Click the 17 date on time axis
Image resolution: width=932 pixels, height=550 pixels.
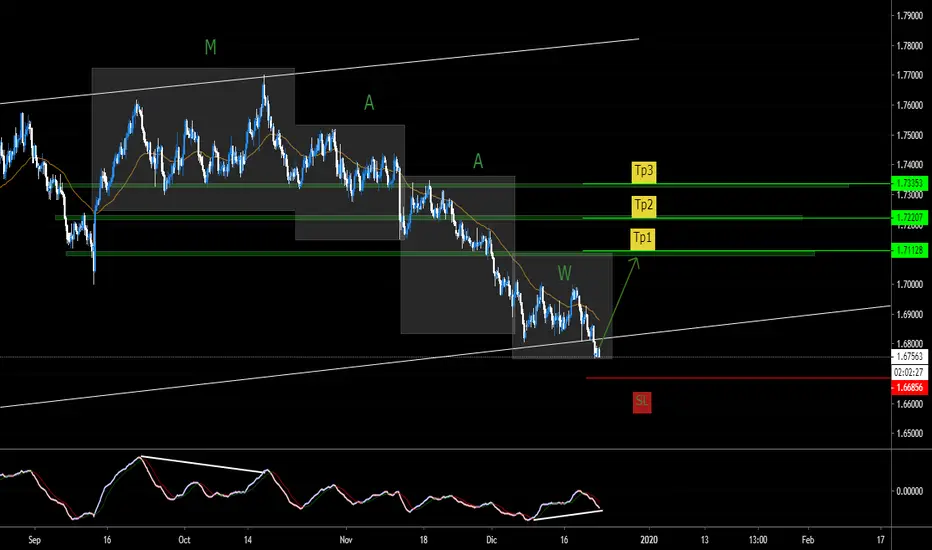tap(880, 540)
